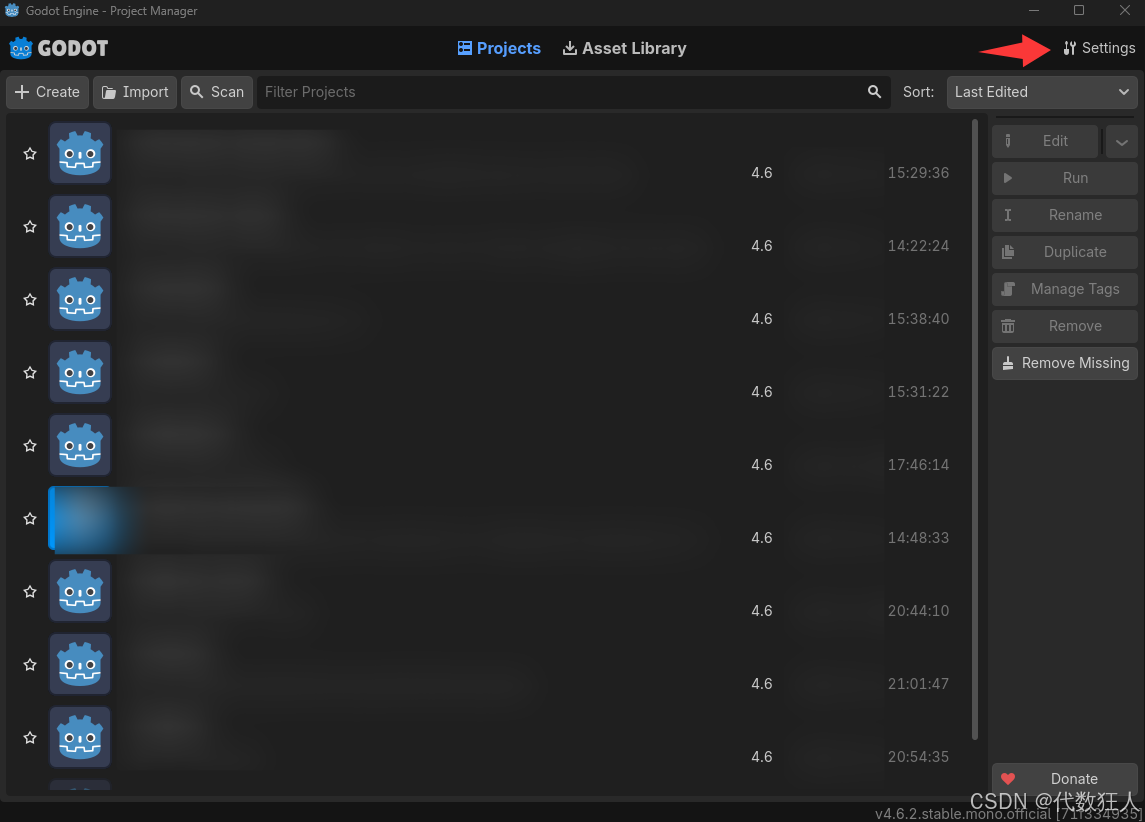Click the Remove button
Screen dimensions: 1145x822
pos(1065,326)
